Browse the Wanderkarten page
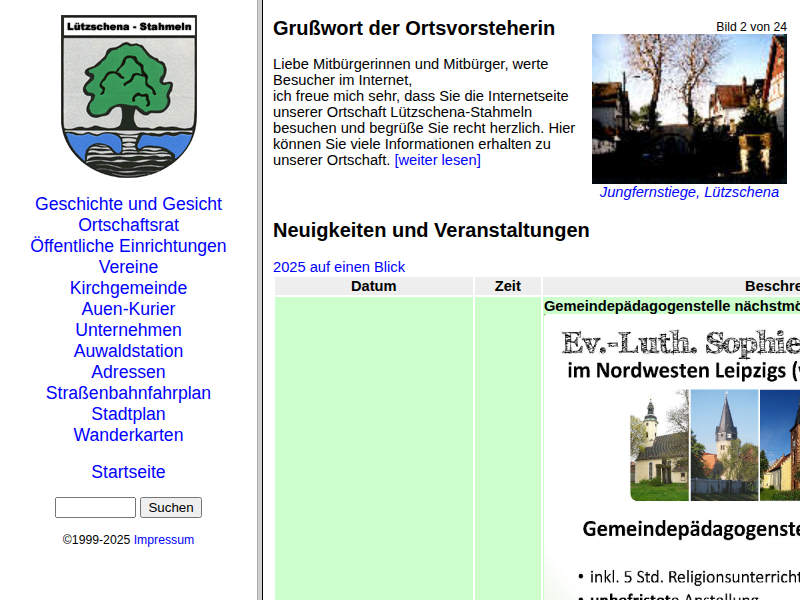Image resolution: width=800 pixels, height=600 pixels. click(x=128, y=435)
